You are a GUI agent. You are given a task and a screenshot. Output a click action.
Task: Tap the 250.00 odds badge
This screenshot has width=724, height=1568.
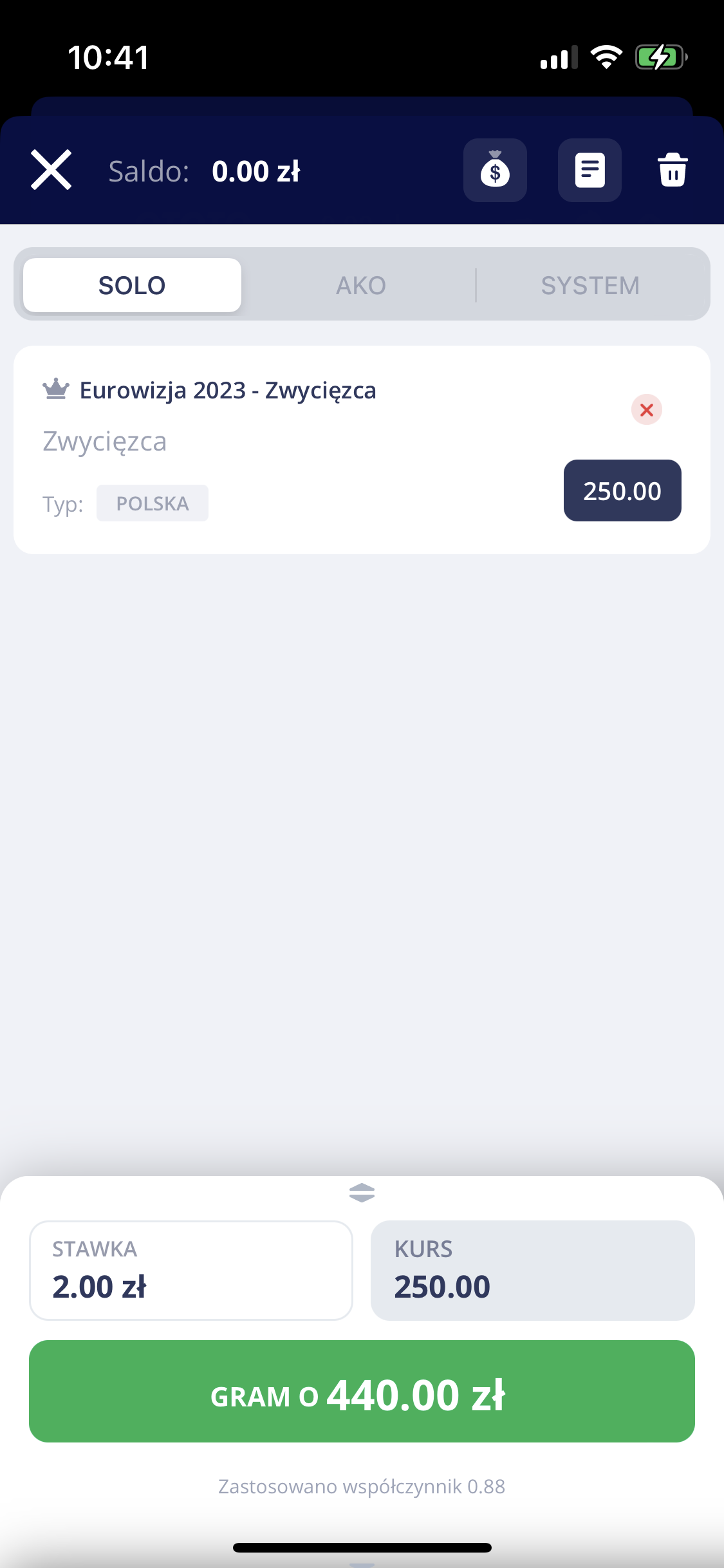622,491
